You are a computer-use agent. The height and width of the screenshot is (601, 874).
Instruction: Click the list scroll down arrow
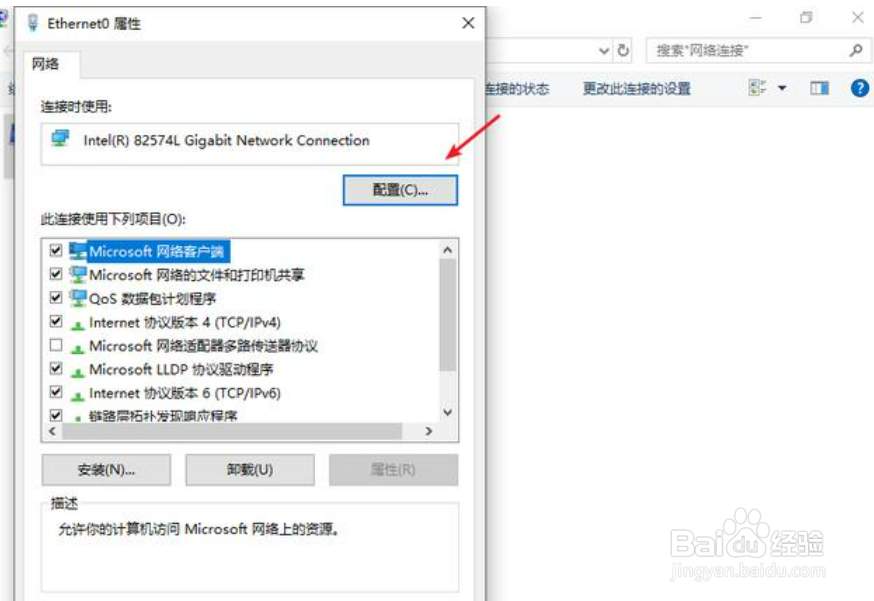(x=447, y=412)
